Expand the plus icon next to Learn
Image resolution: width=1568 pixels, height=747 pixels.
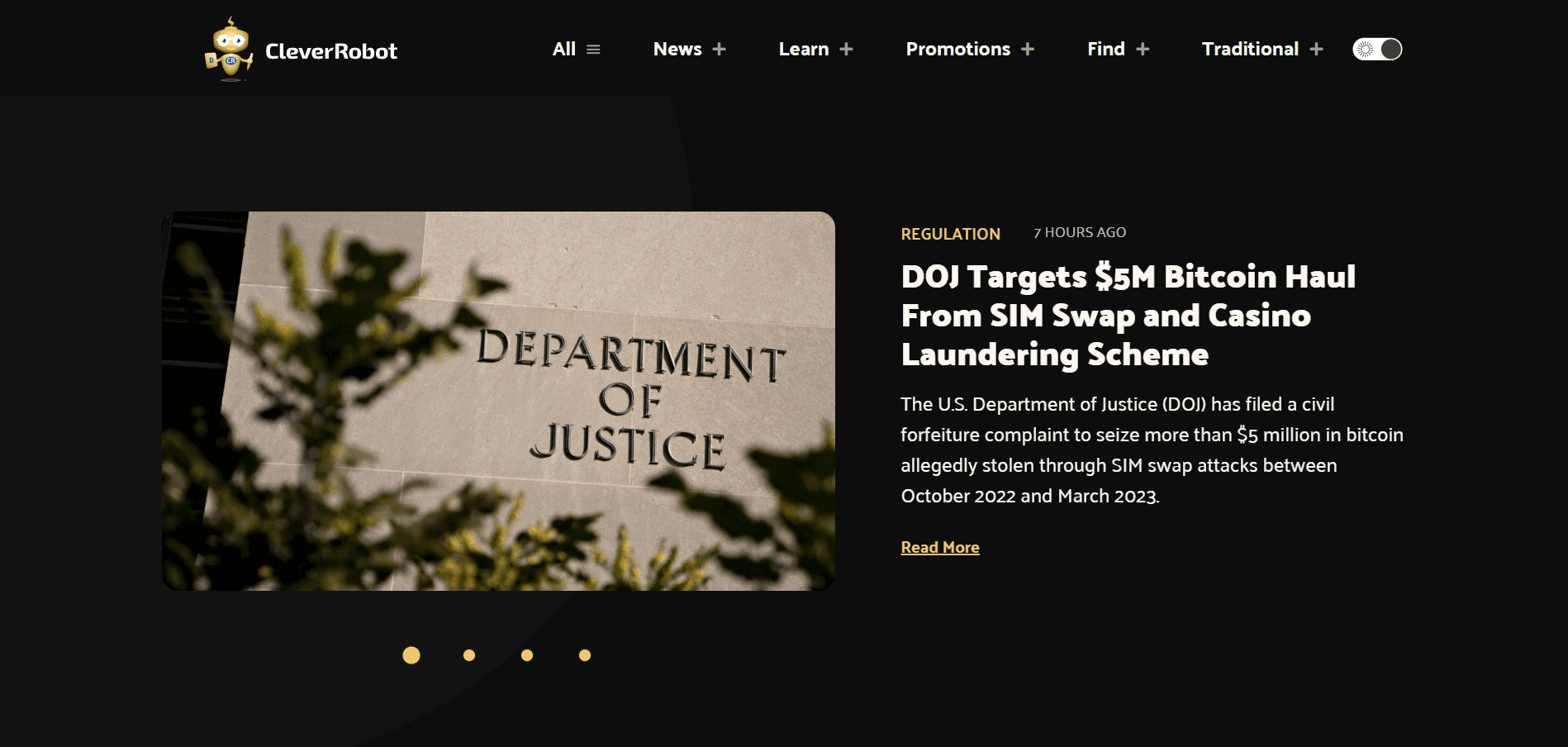(847, 49)
